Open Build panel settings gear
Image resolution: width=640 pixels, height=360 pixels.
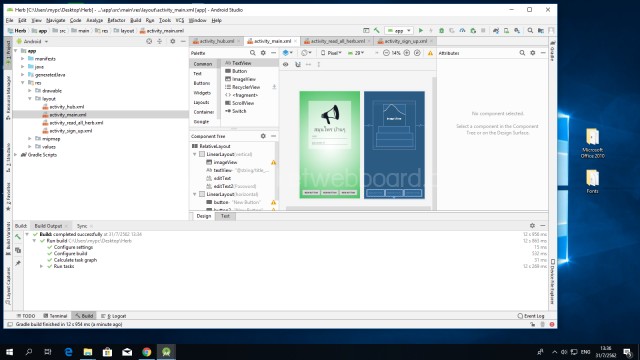[532, 226]
